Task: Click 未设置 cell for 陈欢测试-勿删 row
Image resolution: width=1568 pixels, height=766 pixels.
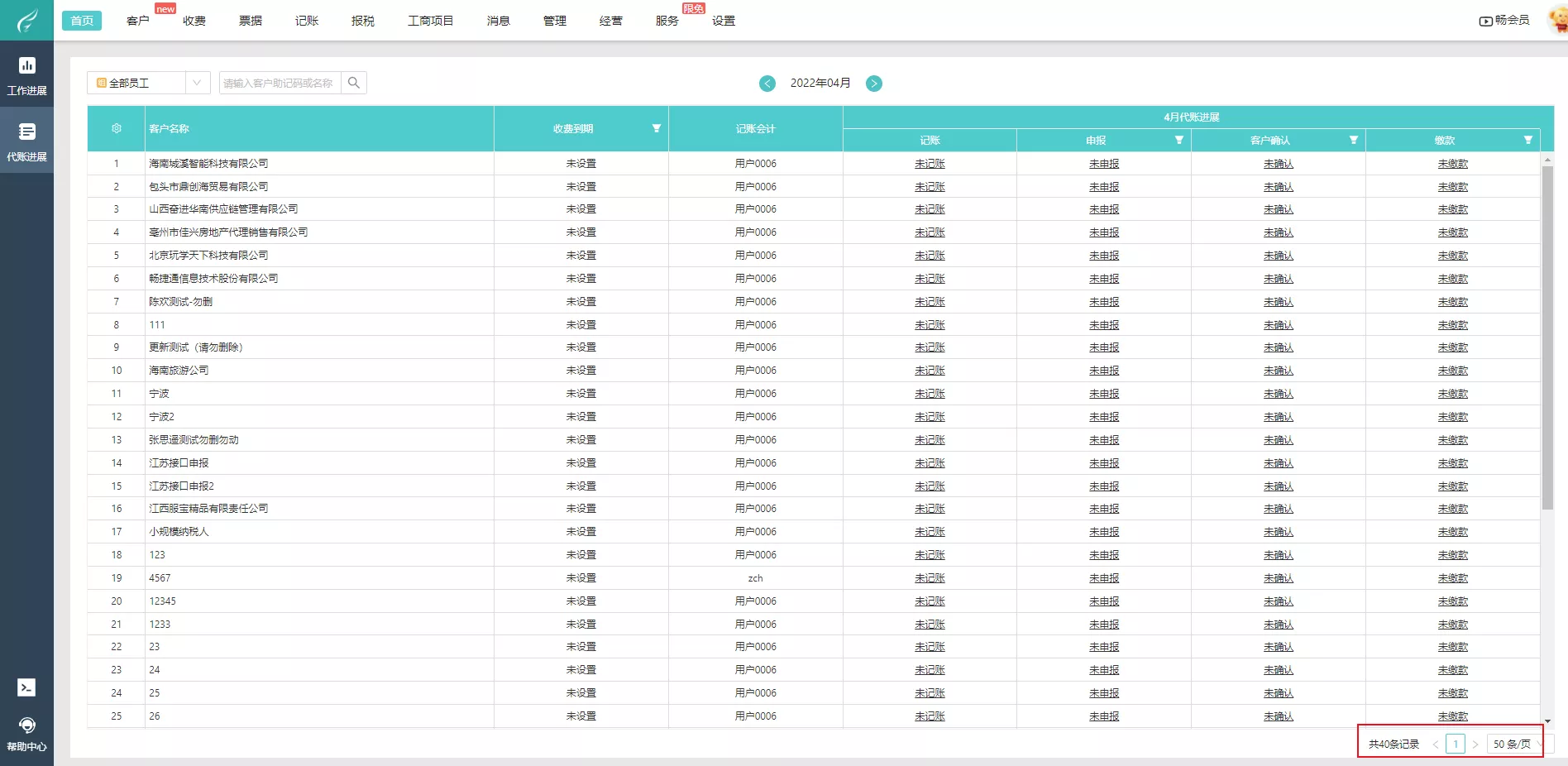Action: click(x=581, y=302)
